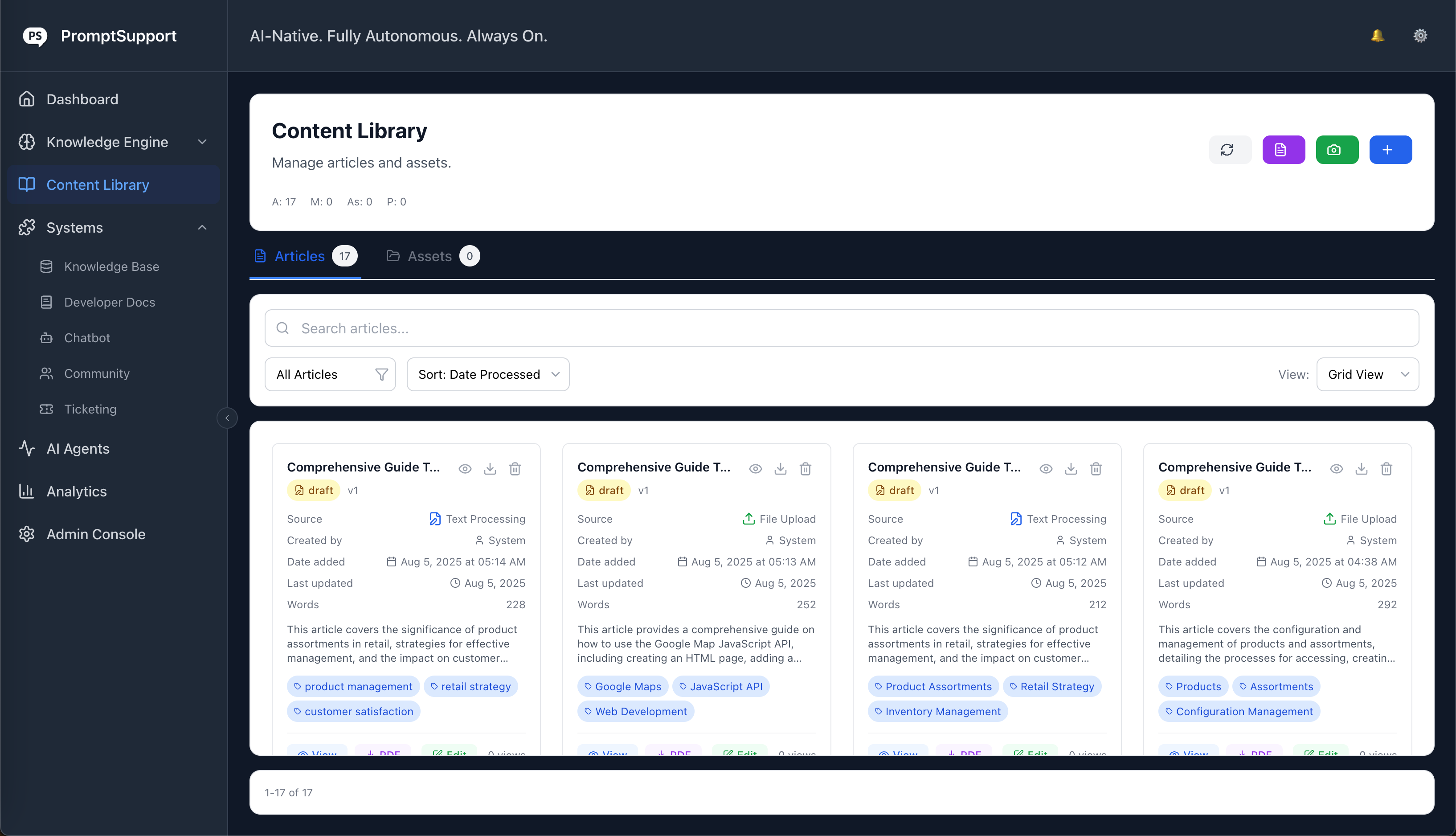Change the Grid View selector
1456x836 pixels.
click(x=1368, y=374)
